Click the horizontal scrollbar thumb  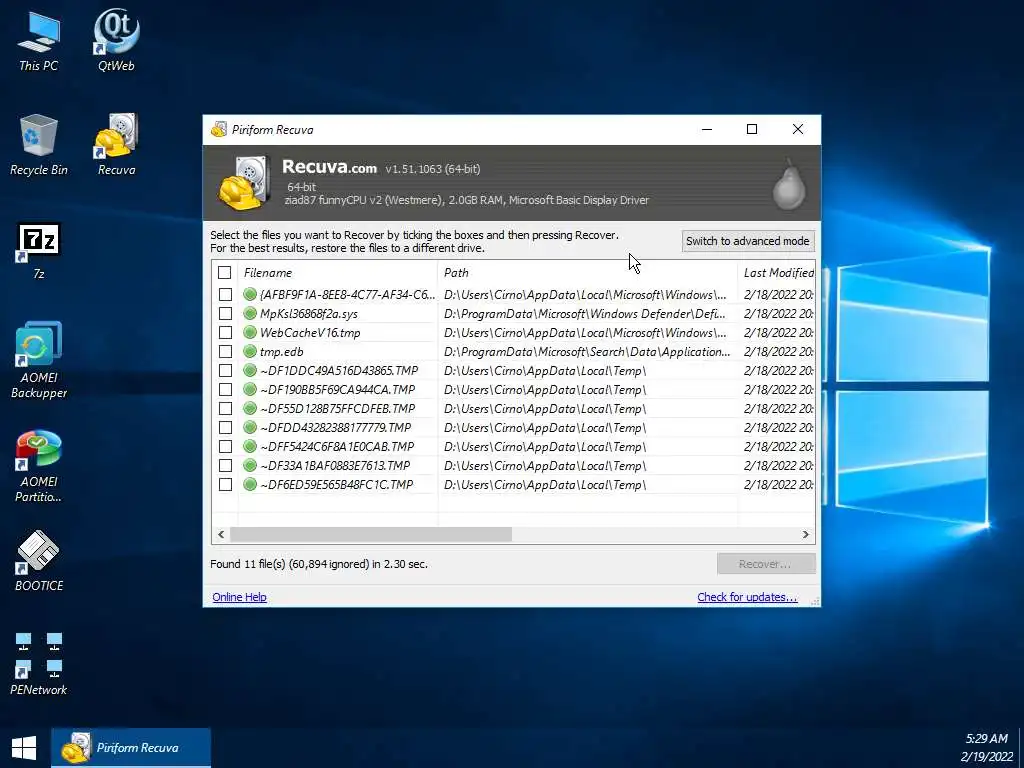(371, 534)
